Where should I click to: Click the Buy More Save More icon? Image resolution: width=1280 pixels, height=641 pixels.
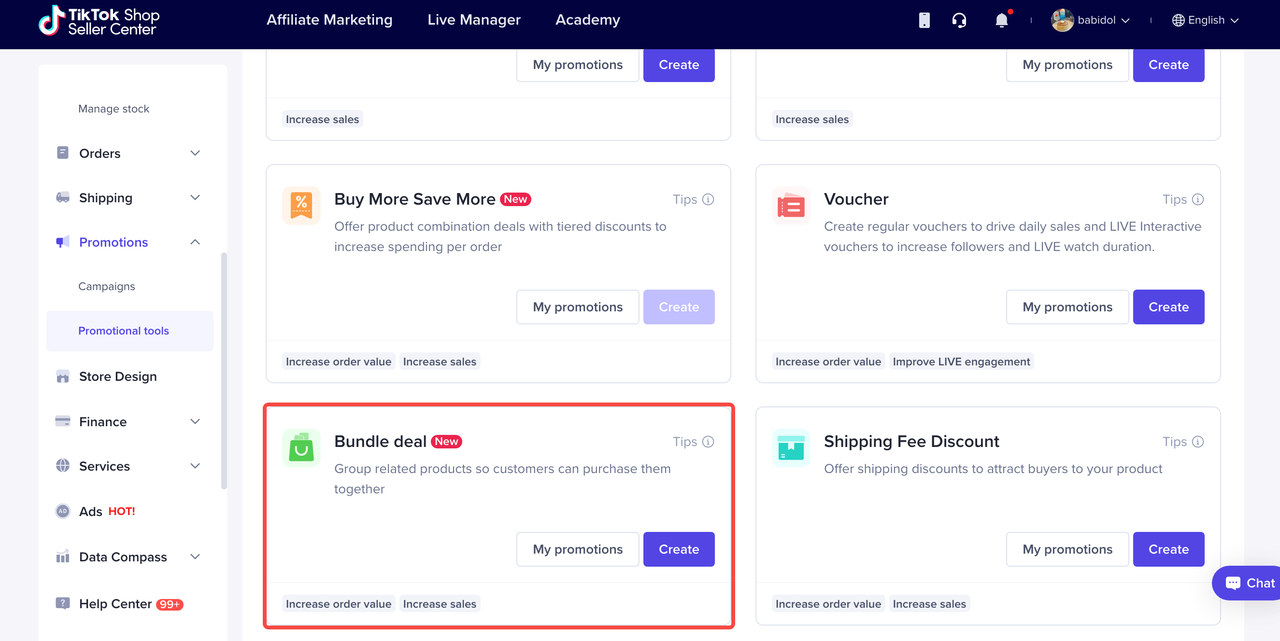[301, 206]
